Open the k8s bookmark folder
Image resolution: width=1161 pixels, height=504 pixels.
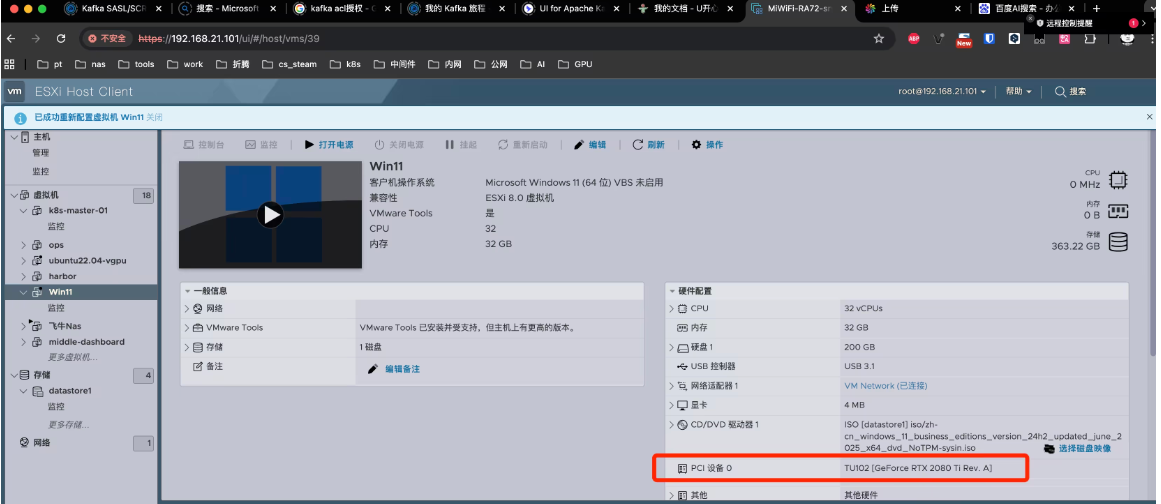346,64
